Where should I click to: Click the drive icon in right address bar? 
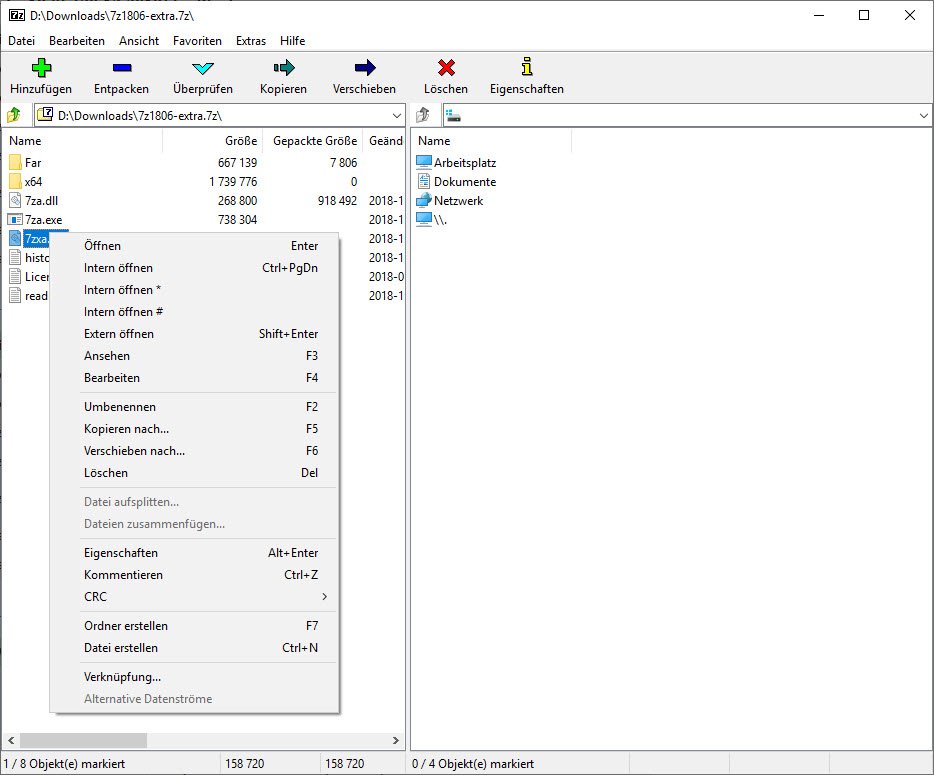coord(453,116)
